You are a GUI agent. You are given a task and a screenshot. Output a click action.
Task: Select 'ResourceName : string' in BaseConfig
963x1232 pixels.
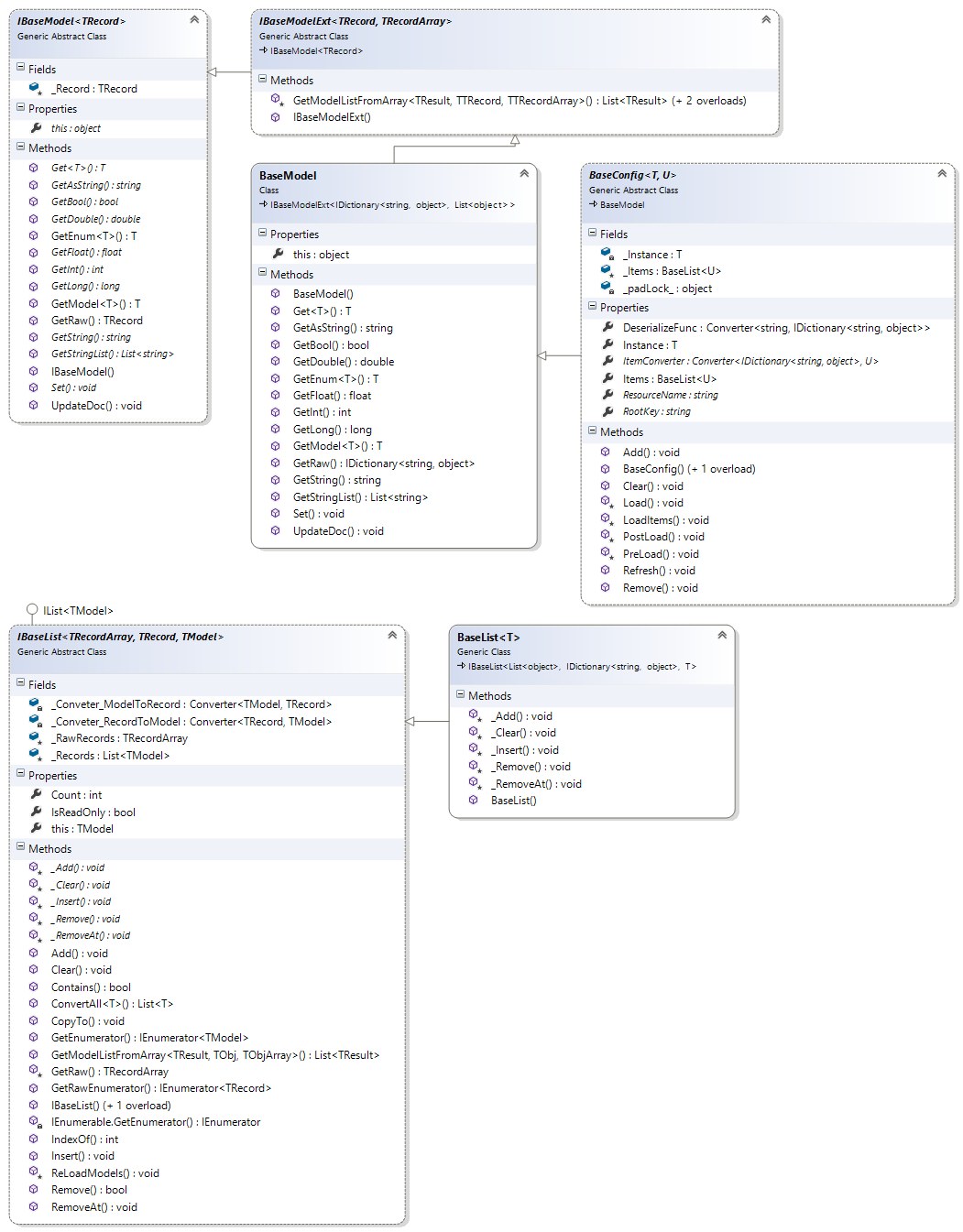coord(671,395)
